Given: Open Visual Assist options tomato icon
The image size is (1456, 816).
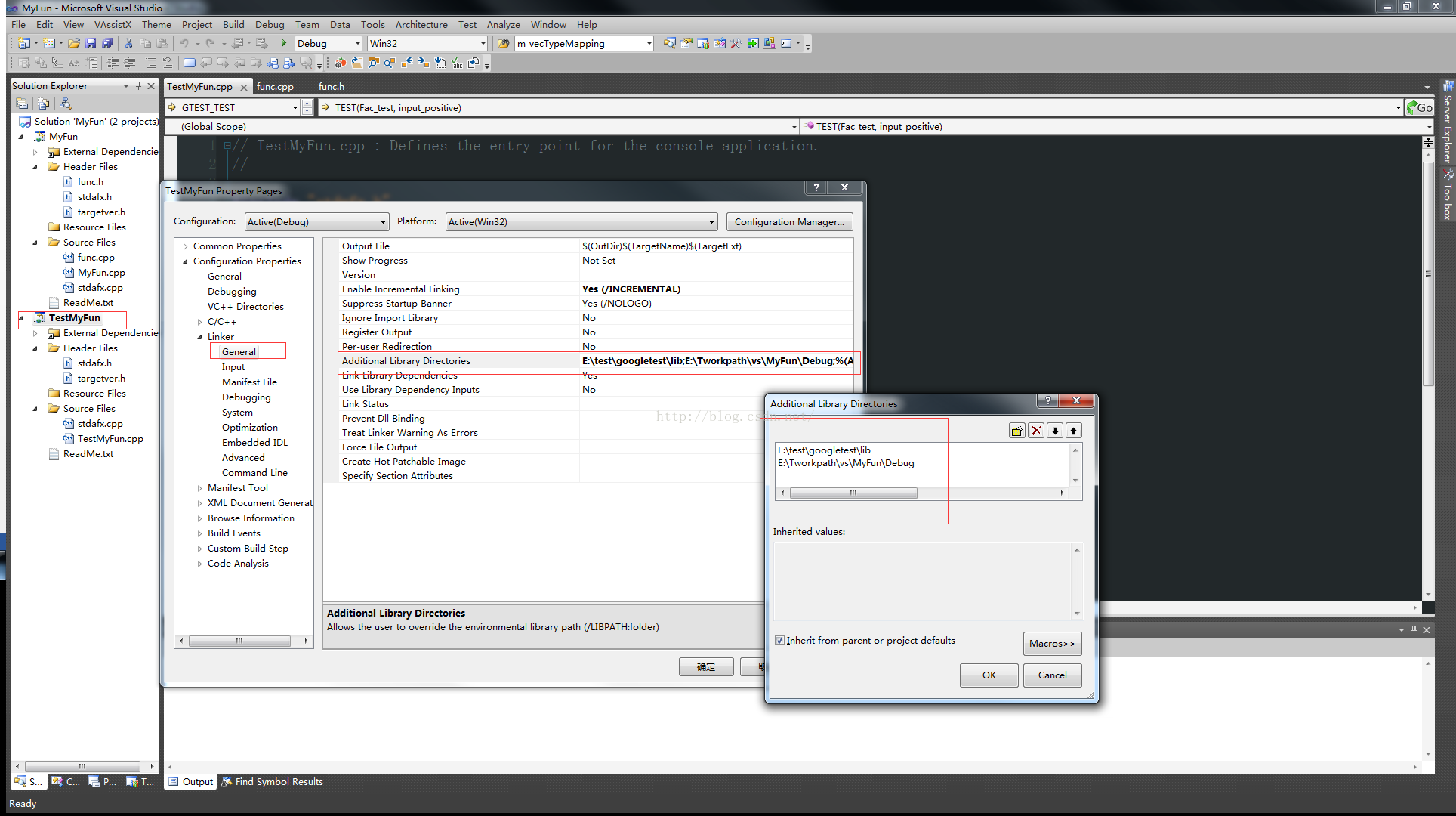Looking at the screenshot, I should pos(341,63).
